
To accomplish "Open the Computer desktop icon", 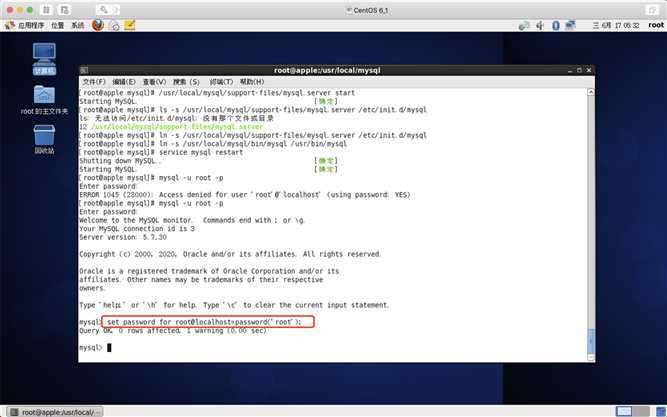I will [44, 59].
